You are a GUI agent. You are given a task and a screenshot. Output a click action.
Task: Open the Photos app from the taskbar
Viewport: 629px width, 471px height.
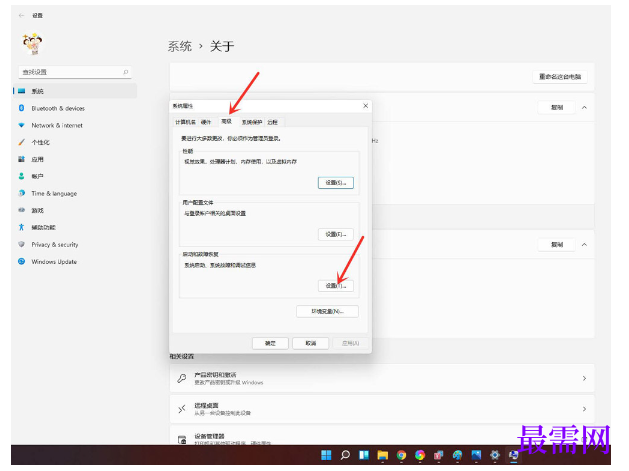476,455
